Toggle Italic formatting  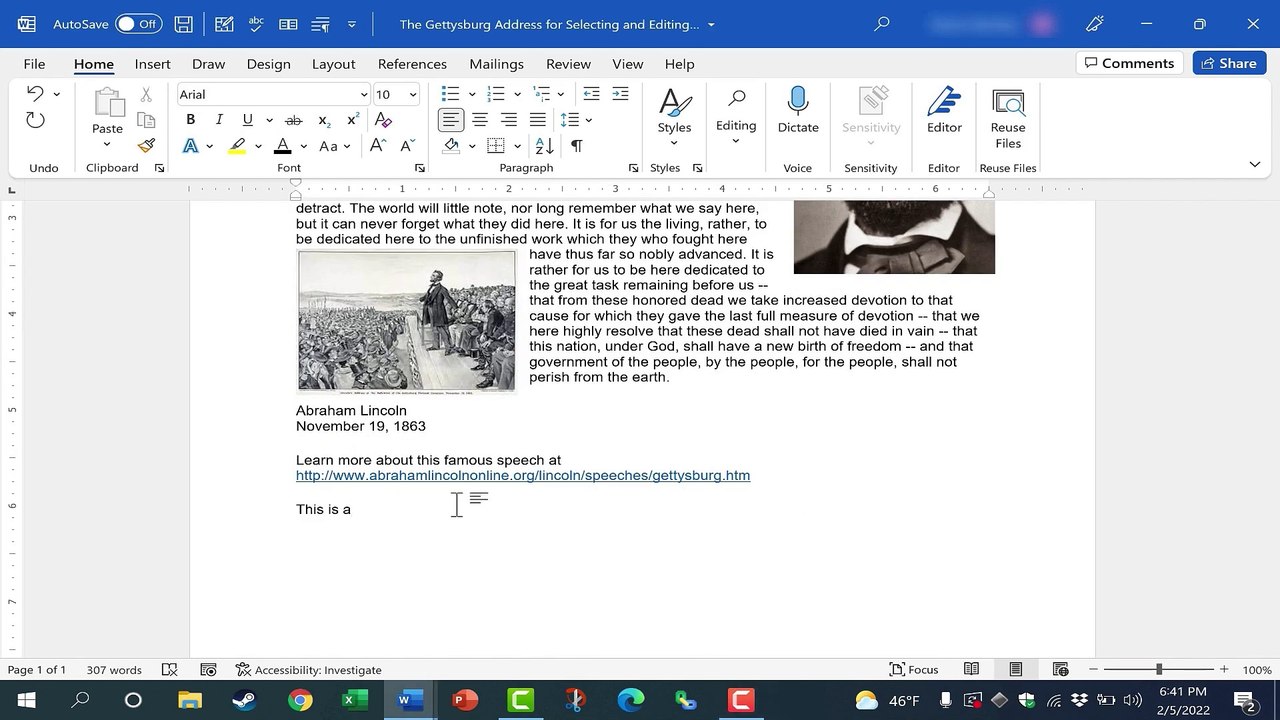(x=219, y=120)
